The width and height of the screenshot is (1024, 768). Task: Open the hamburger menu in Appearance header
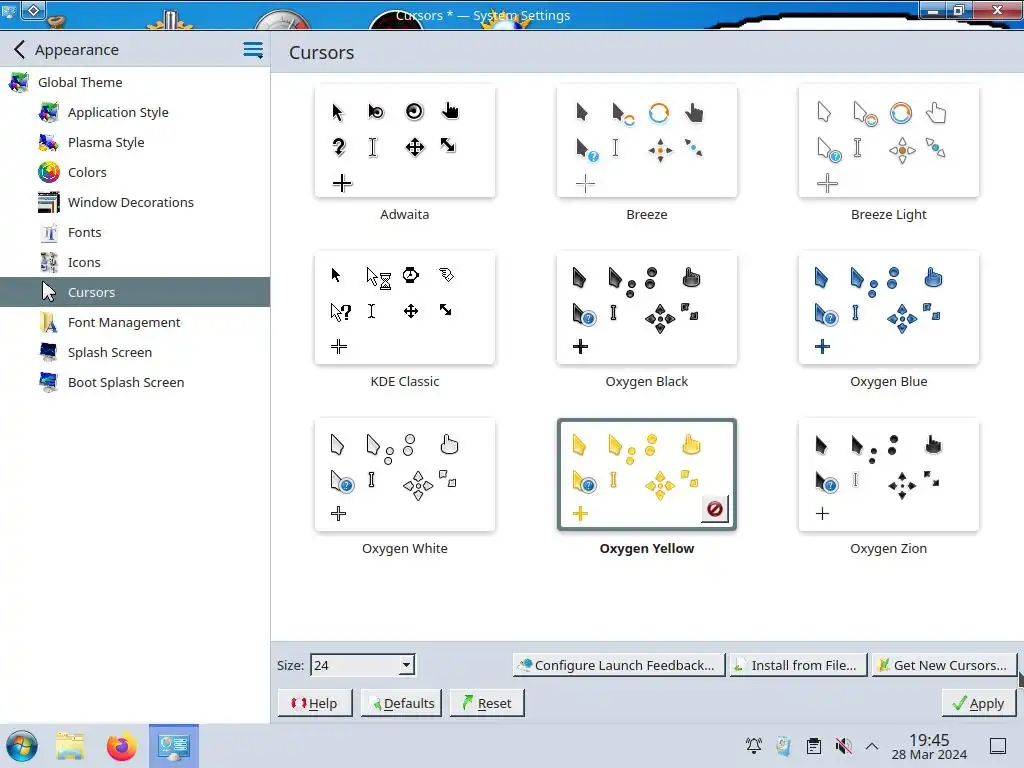(253, 50)
